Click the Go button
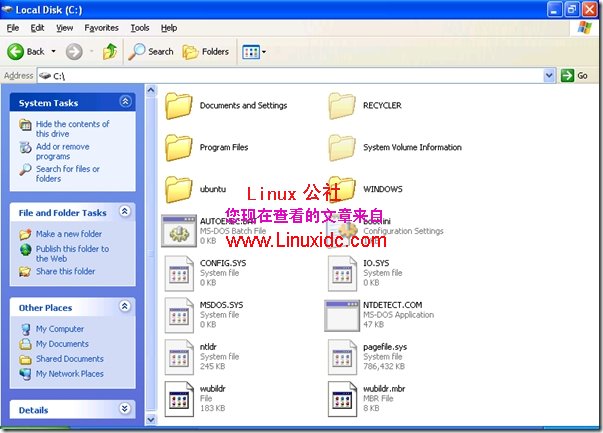The width and height of the screenshot is (603, 433). [x=574, y=75]
